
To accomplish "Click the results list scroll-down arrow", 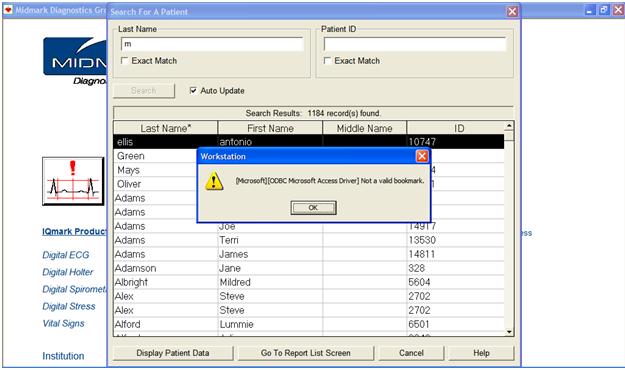I will (x=509, y=332).
